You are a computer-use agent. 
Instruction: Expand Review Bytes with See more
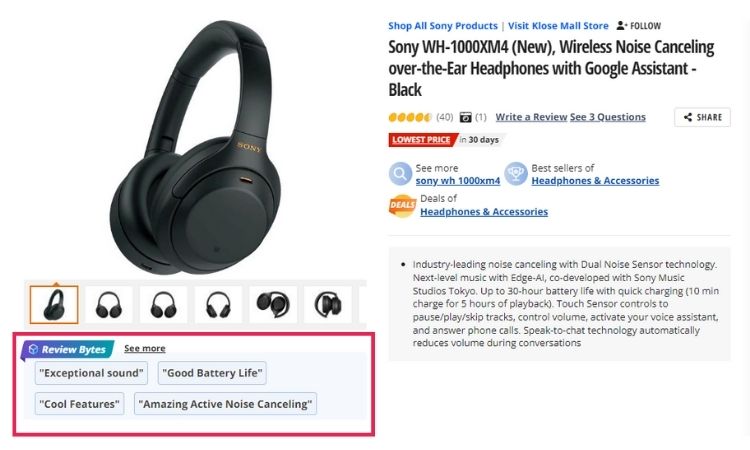pos(145,348)
